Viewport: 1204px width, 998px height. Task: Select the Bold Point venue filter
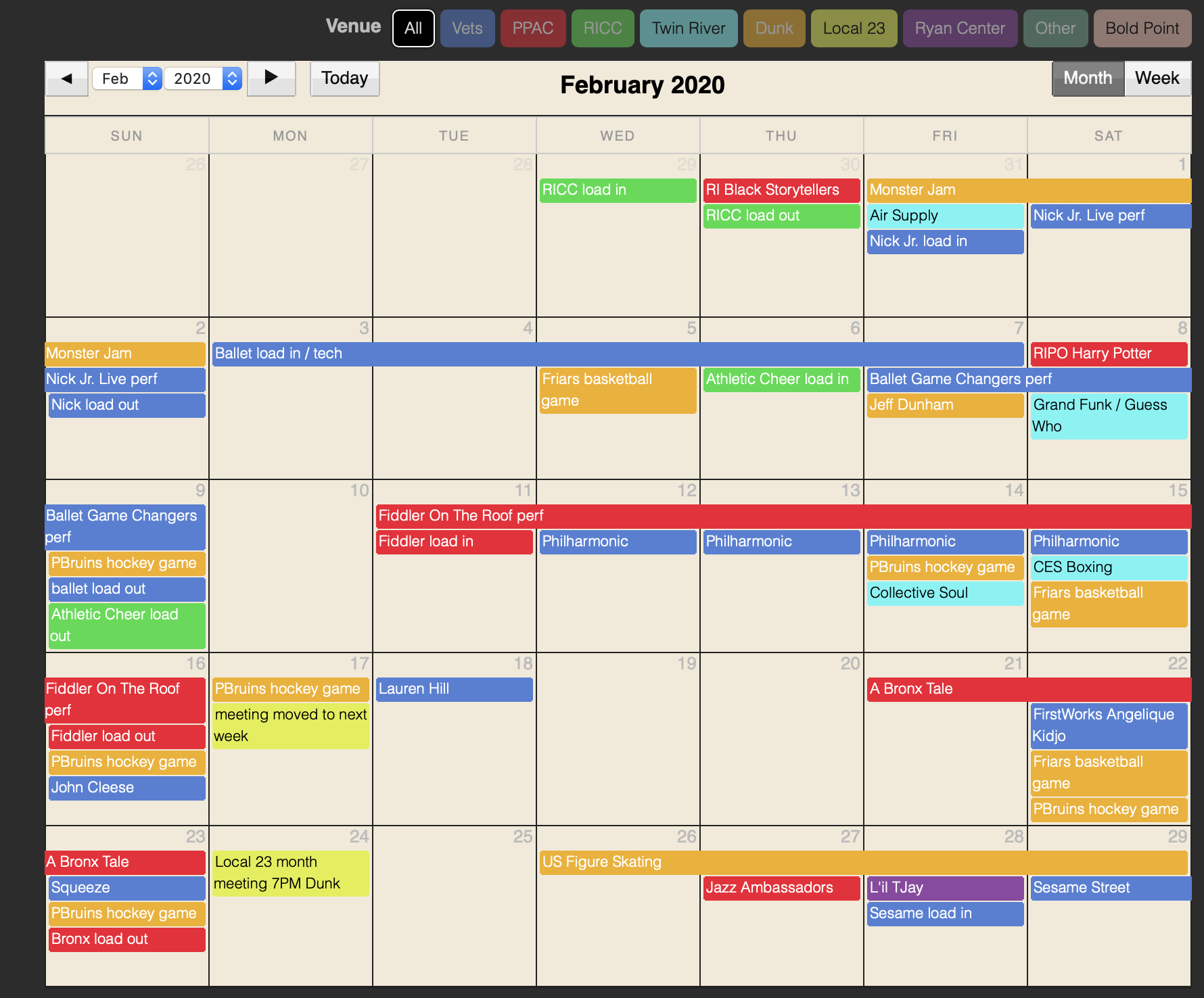(1142, 28)
